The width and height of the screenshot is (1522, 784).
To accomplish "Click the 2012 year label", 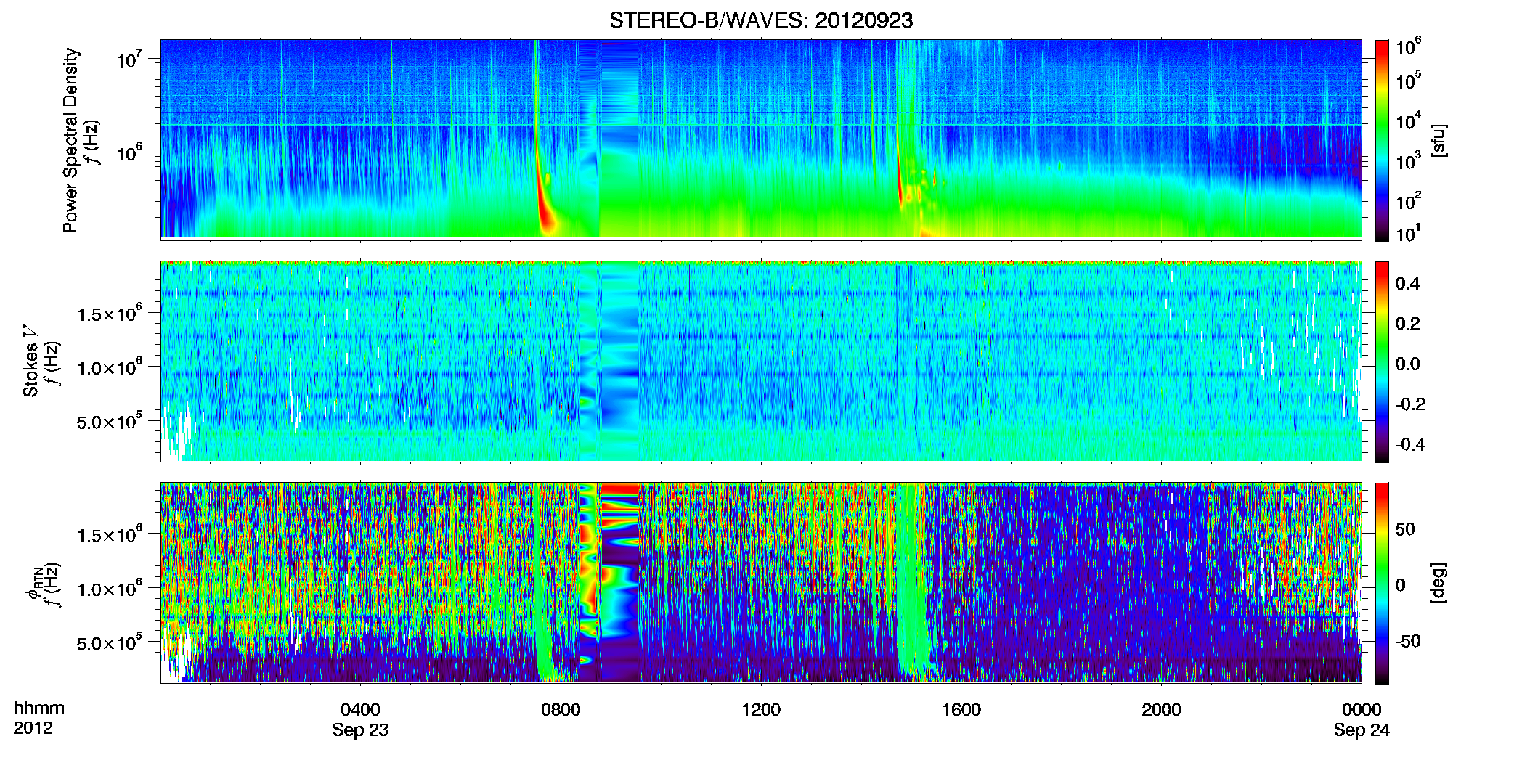I will 33,728.
